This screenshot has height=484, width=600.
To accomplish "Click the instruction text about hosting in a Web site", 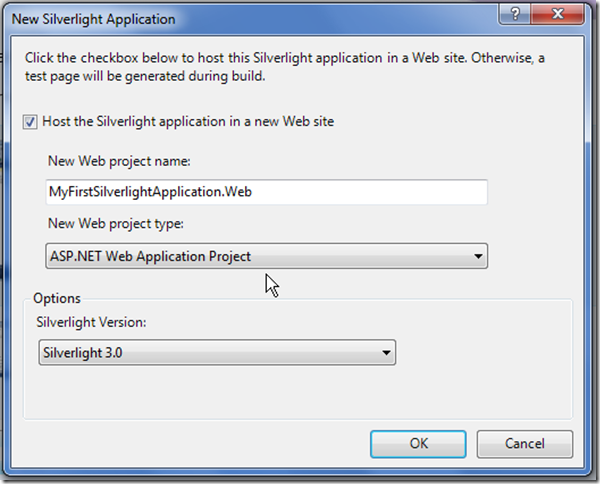I will click(x=285, y=67).
